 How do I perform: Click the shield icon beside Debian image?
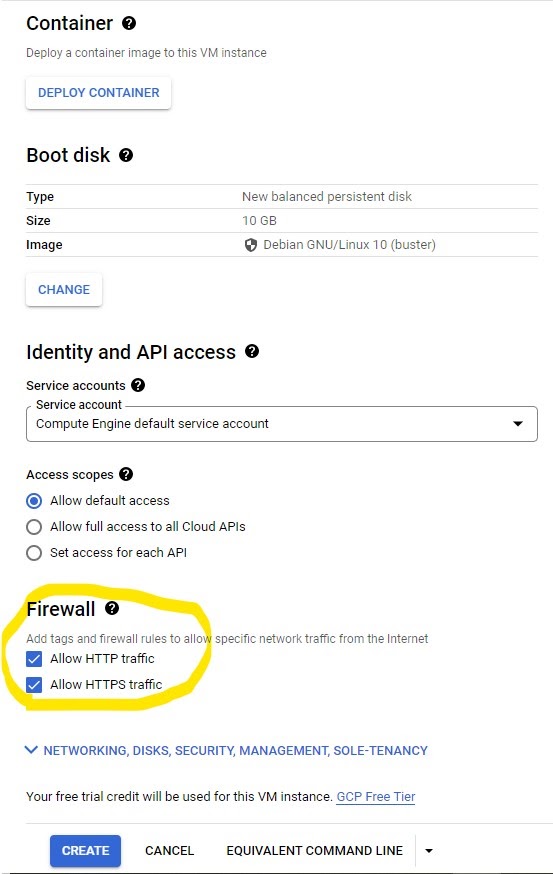[x=251, y=245]
